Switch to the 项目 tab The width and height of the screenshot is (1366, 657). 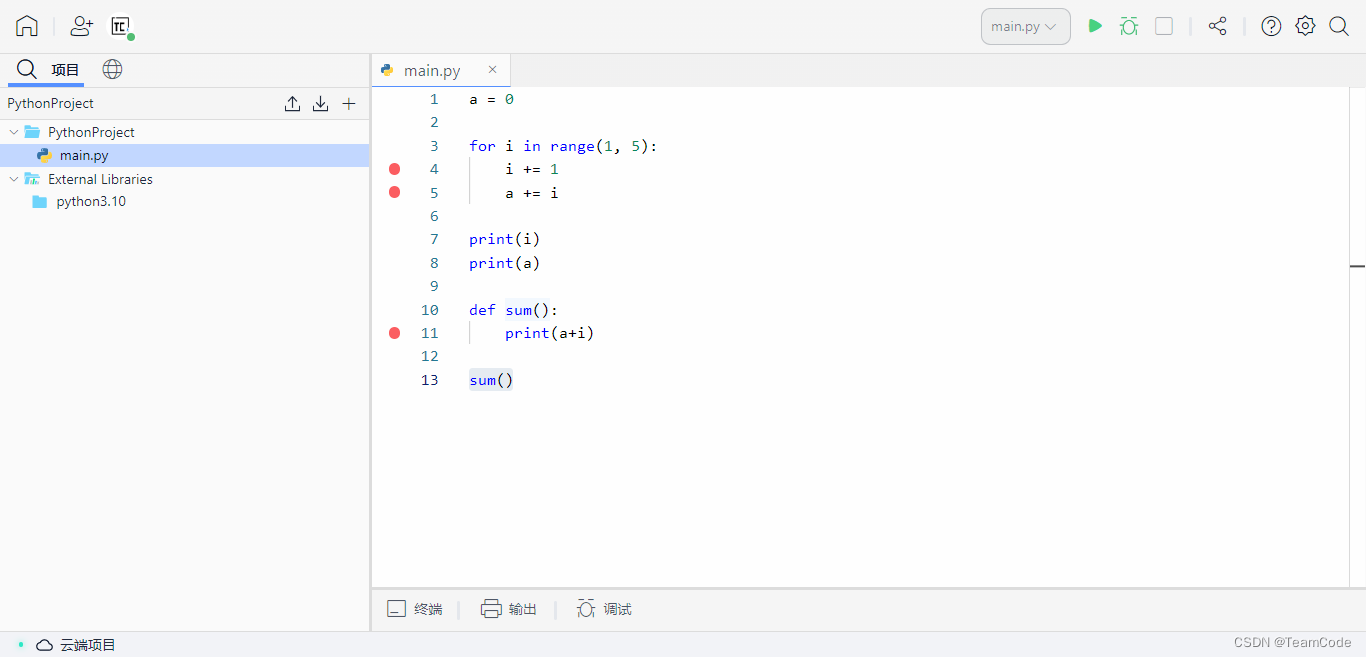point(65,69)
